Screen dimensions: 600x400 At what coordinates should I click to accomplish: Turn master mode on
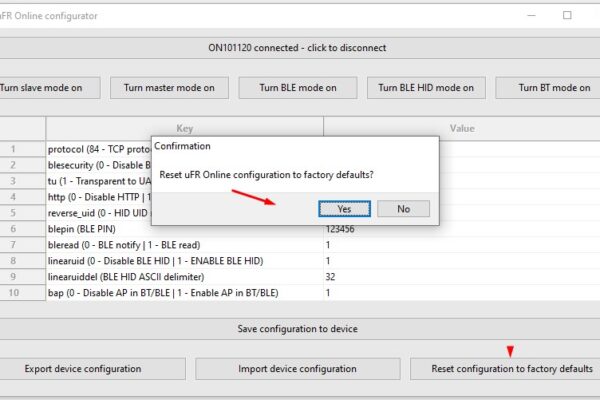click(170, 88)
